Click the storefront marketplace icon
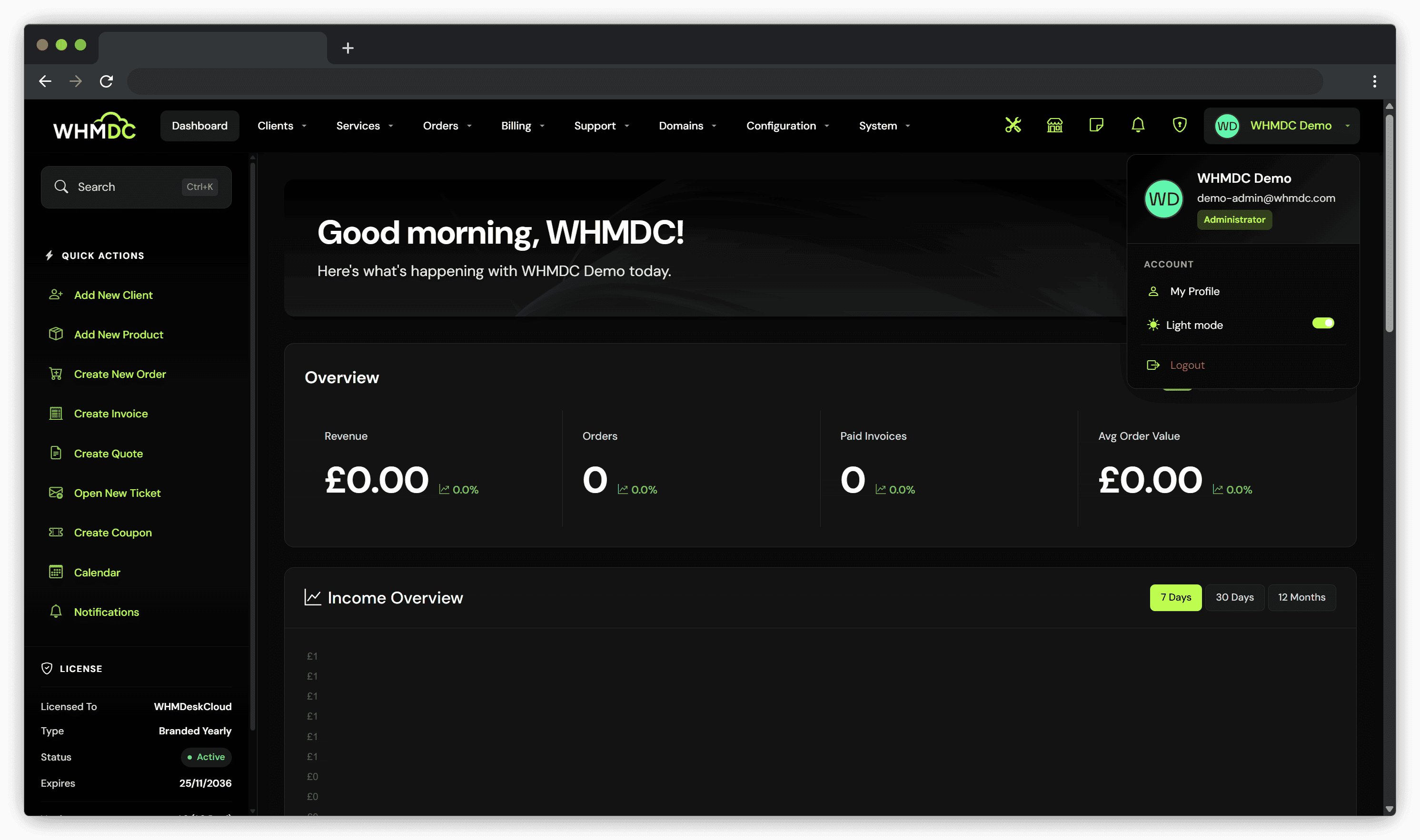 1054,126
